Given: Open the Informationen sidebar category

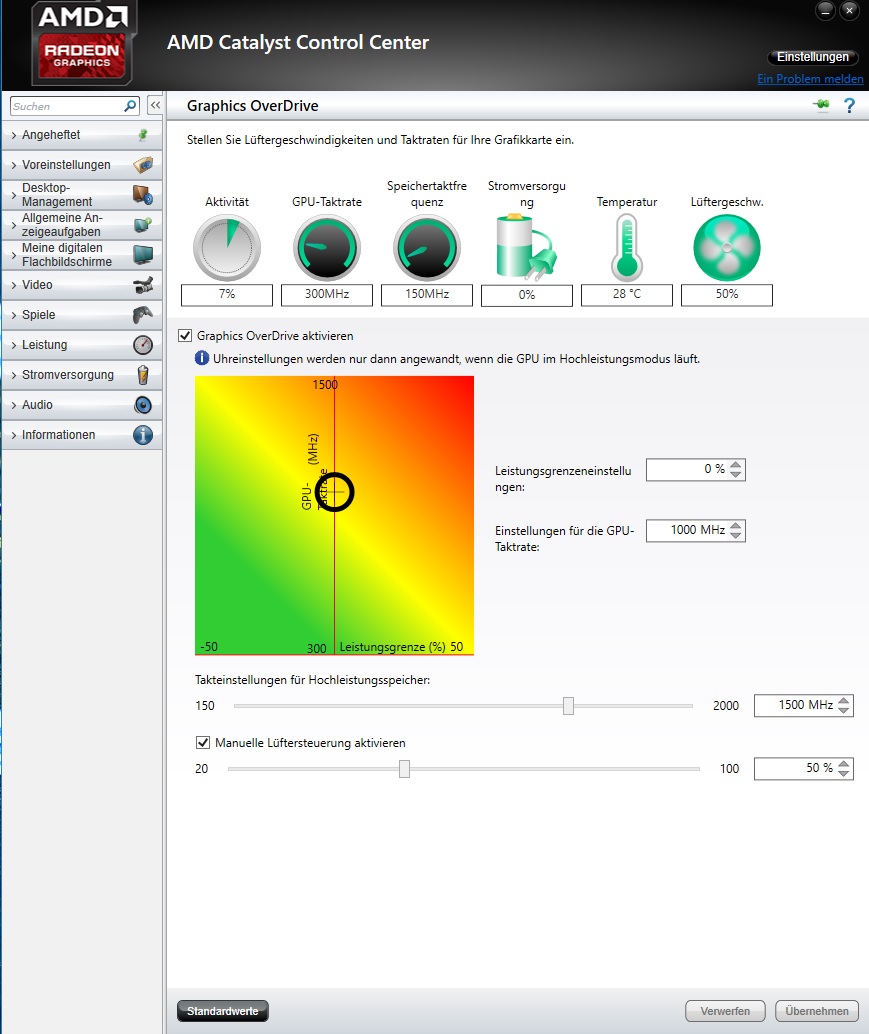Looking at the screenshot, I should [x=82, y=435].
